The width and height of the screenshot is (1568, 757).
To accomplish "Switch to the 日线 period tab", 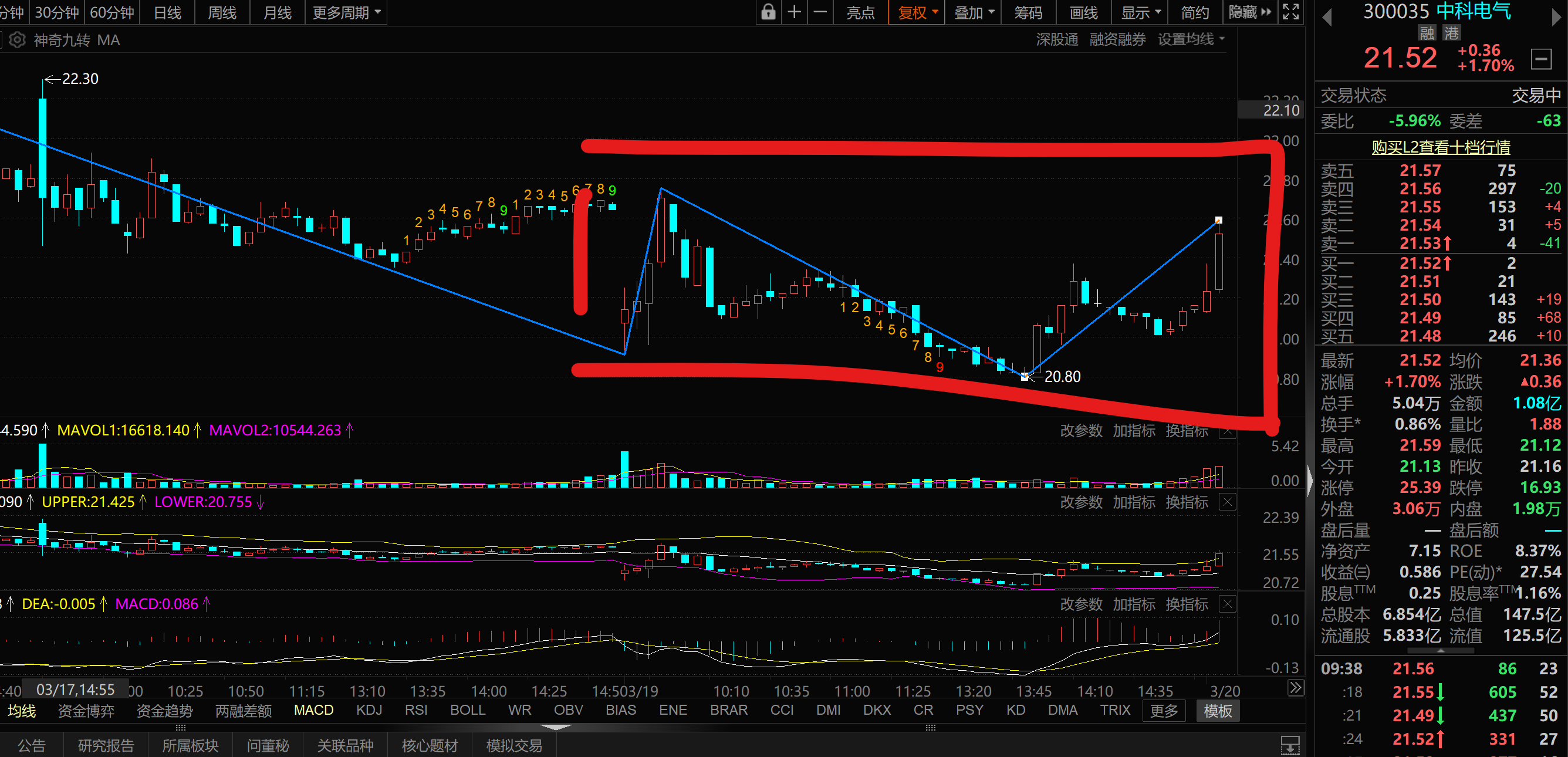I will point(167,12).
